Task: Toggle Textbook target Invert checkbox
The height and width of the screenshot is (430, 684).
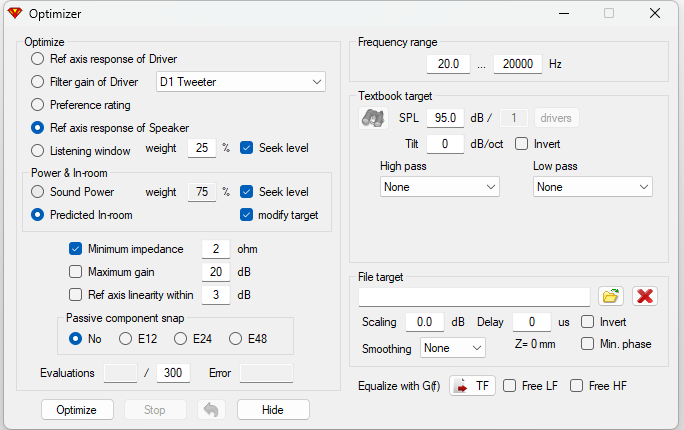Action: point(521,144)
